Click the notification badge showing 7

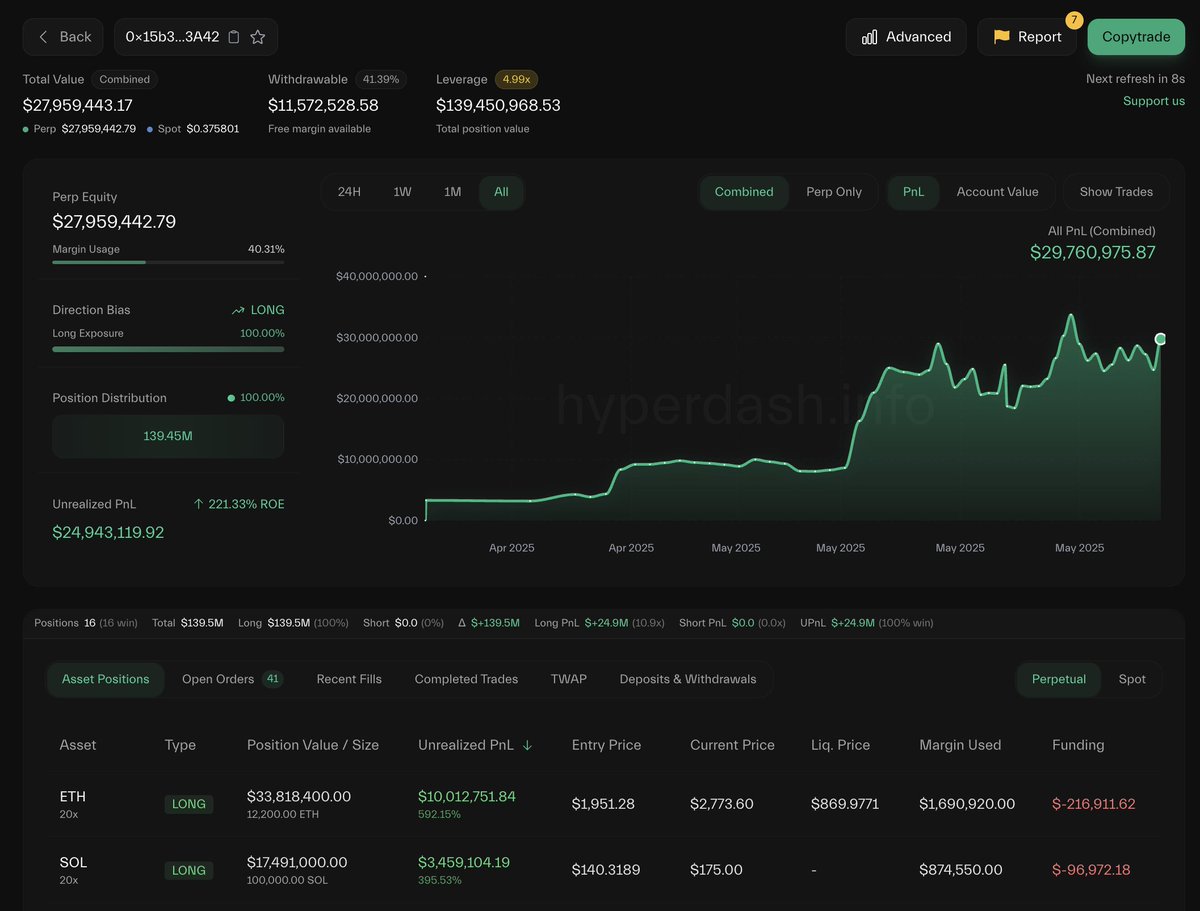tap(1074, 20)
